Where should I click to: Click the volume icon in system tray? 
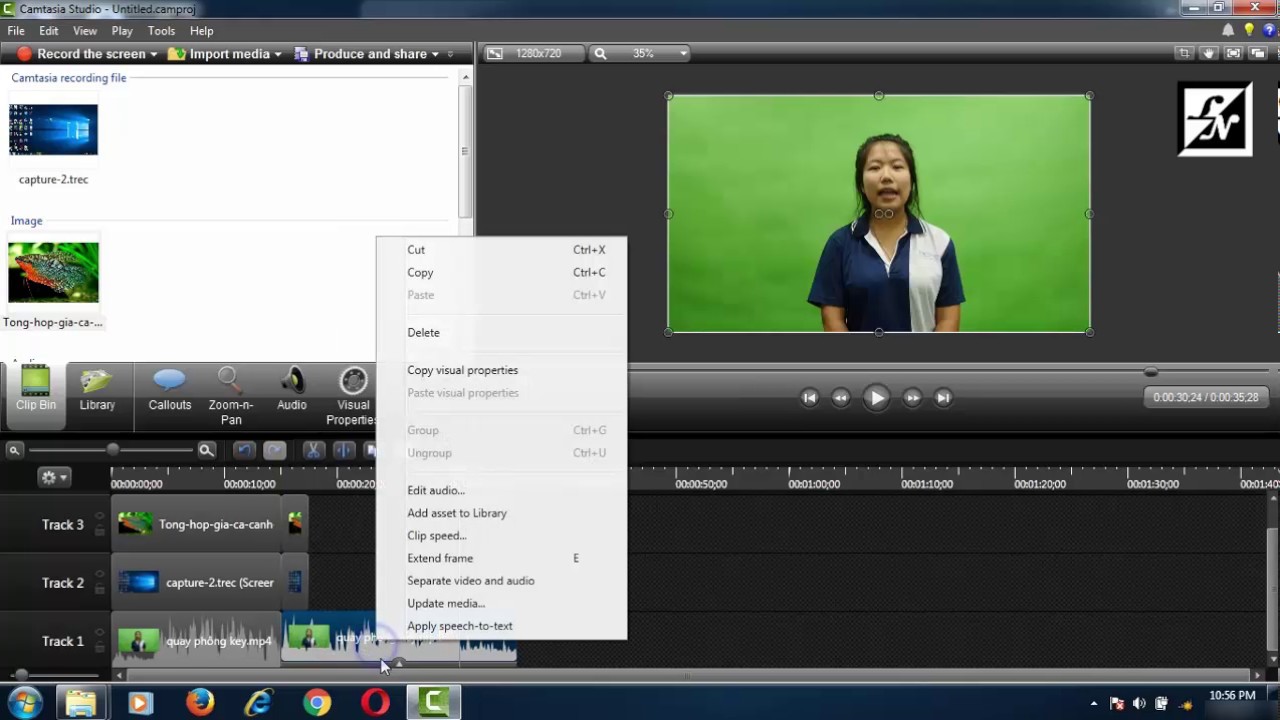(x=1139, y=704)
